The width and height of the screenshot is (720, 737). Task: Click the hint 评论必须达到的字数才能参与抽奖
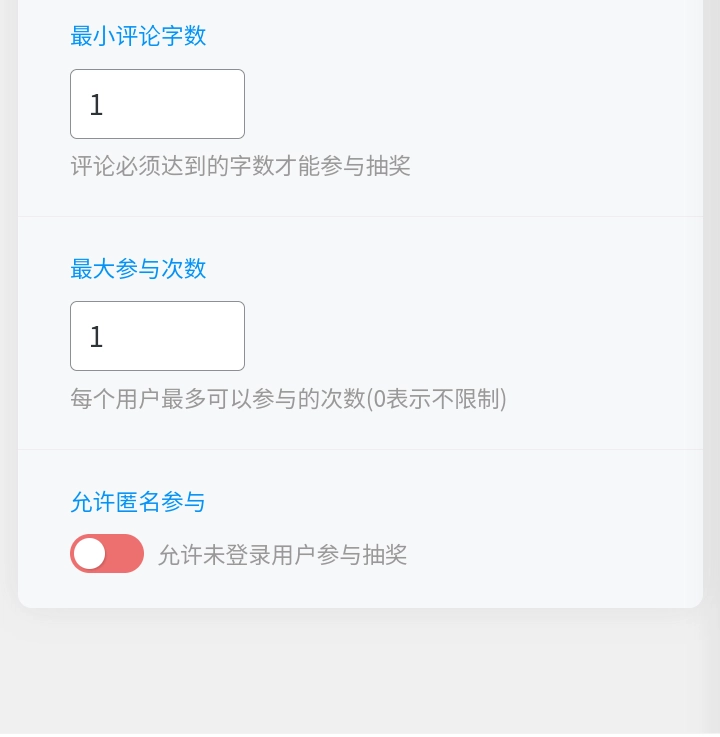click(x=241, y=166)
